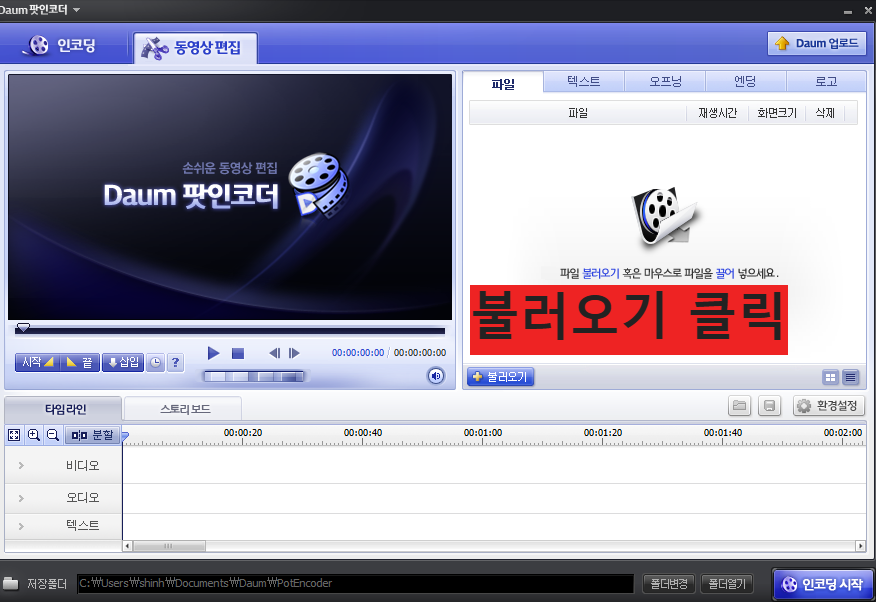This screenshot has height=602, width=876.
Task: Click timeline scrollbar left arrow
Action: point(128,546)
